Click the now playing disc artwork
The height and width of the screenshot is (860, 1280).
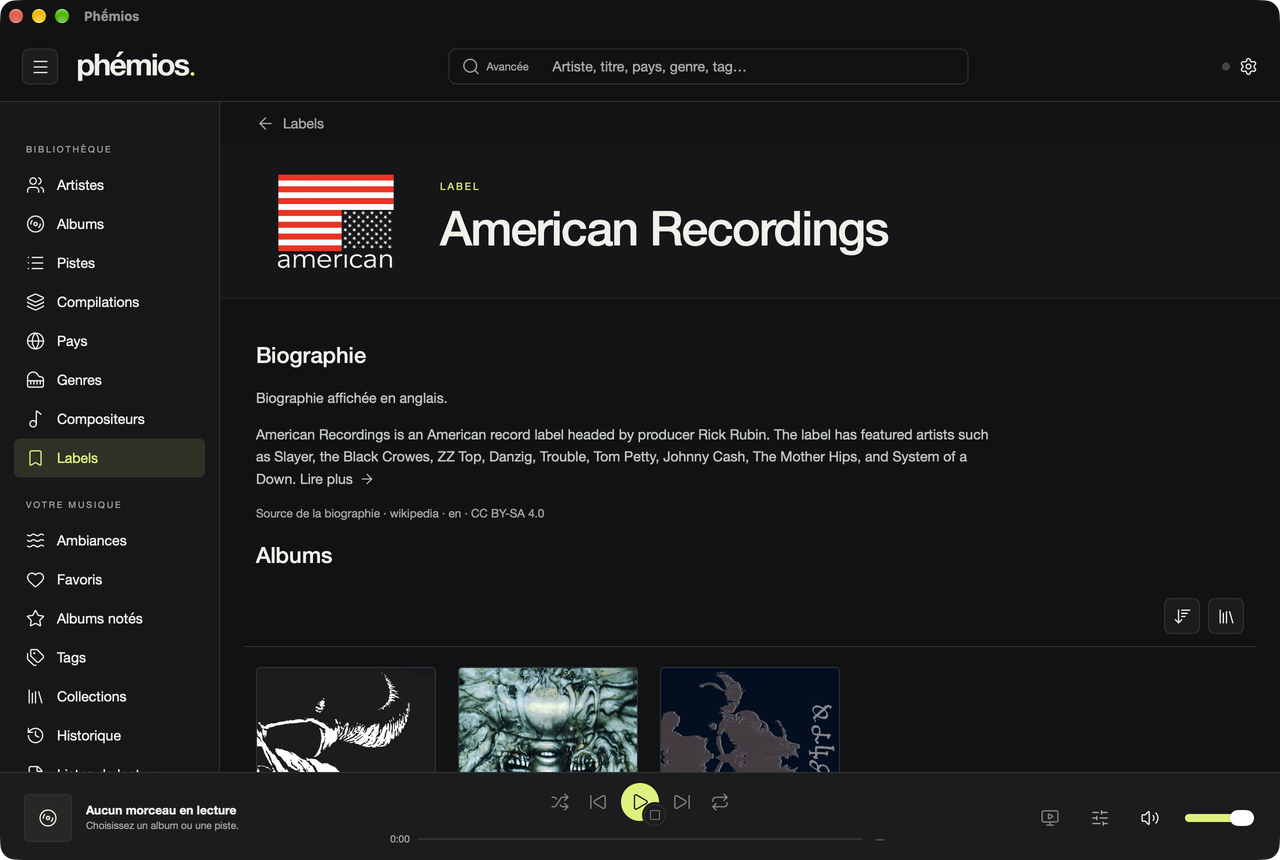48,818
